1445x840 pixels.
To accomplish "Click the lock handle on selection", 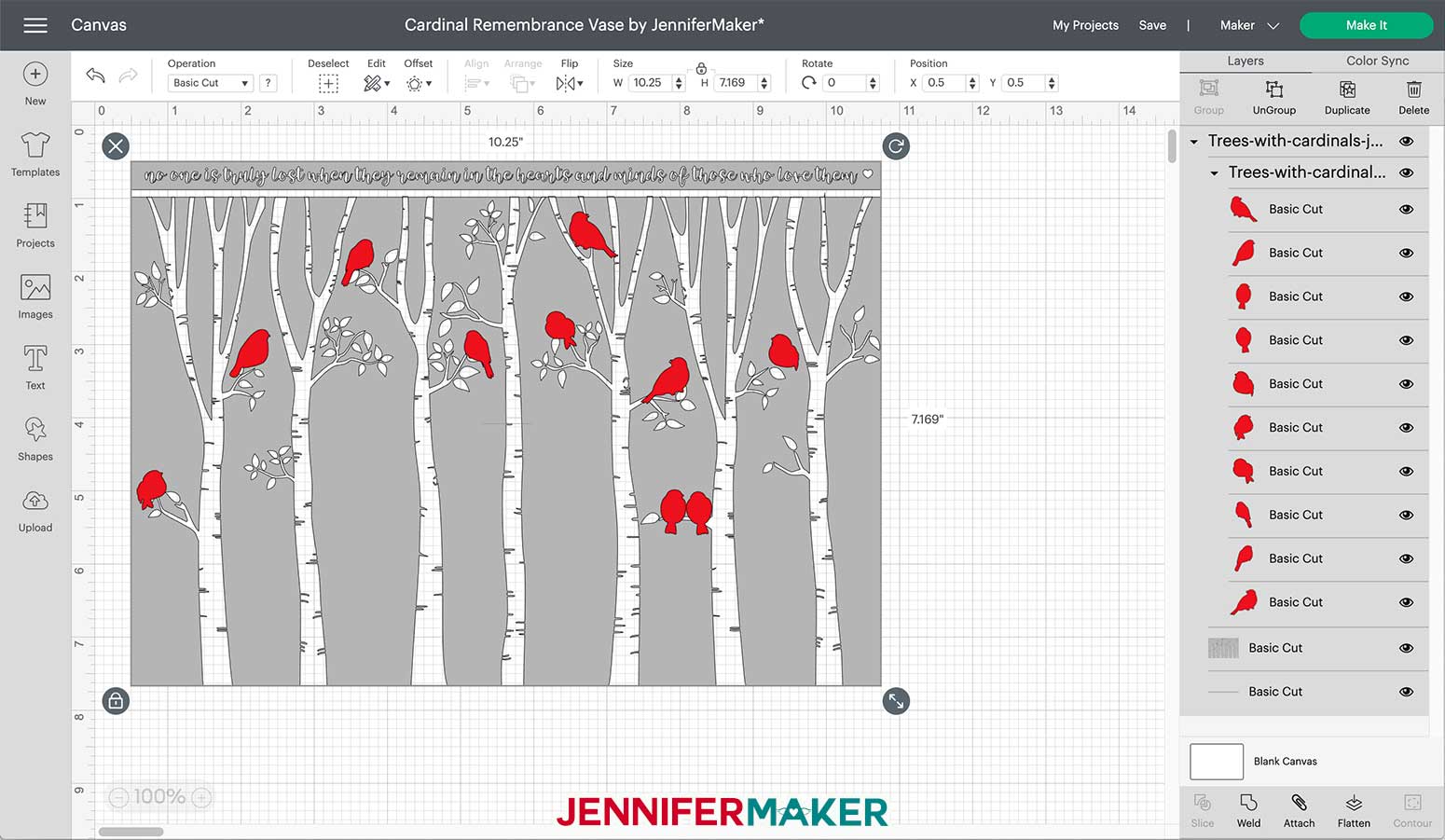I will pyautogui.click(x=116, y=701).
